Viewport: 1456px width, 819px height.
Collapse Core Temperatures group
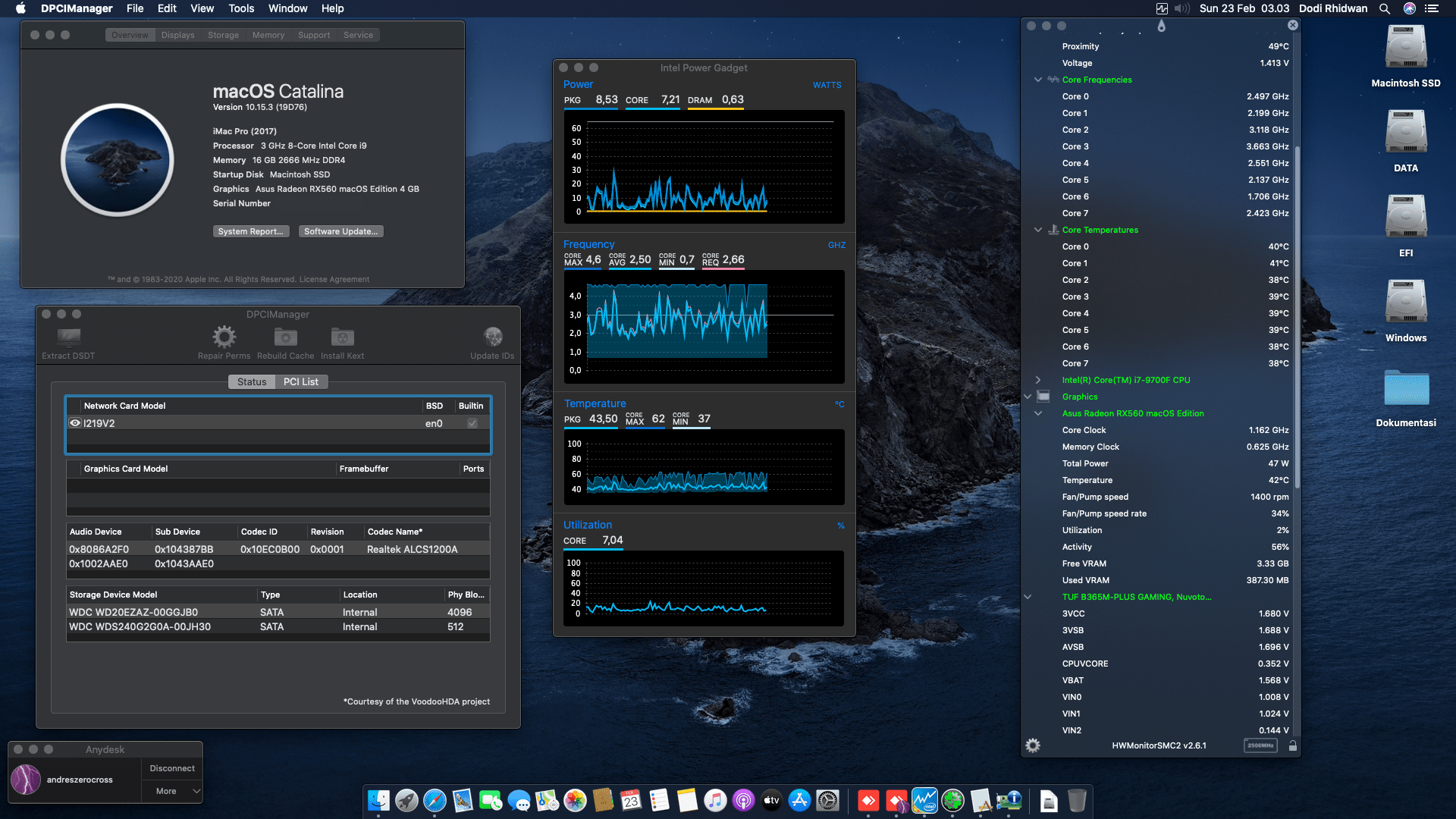tap(1037, 230)
